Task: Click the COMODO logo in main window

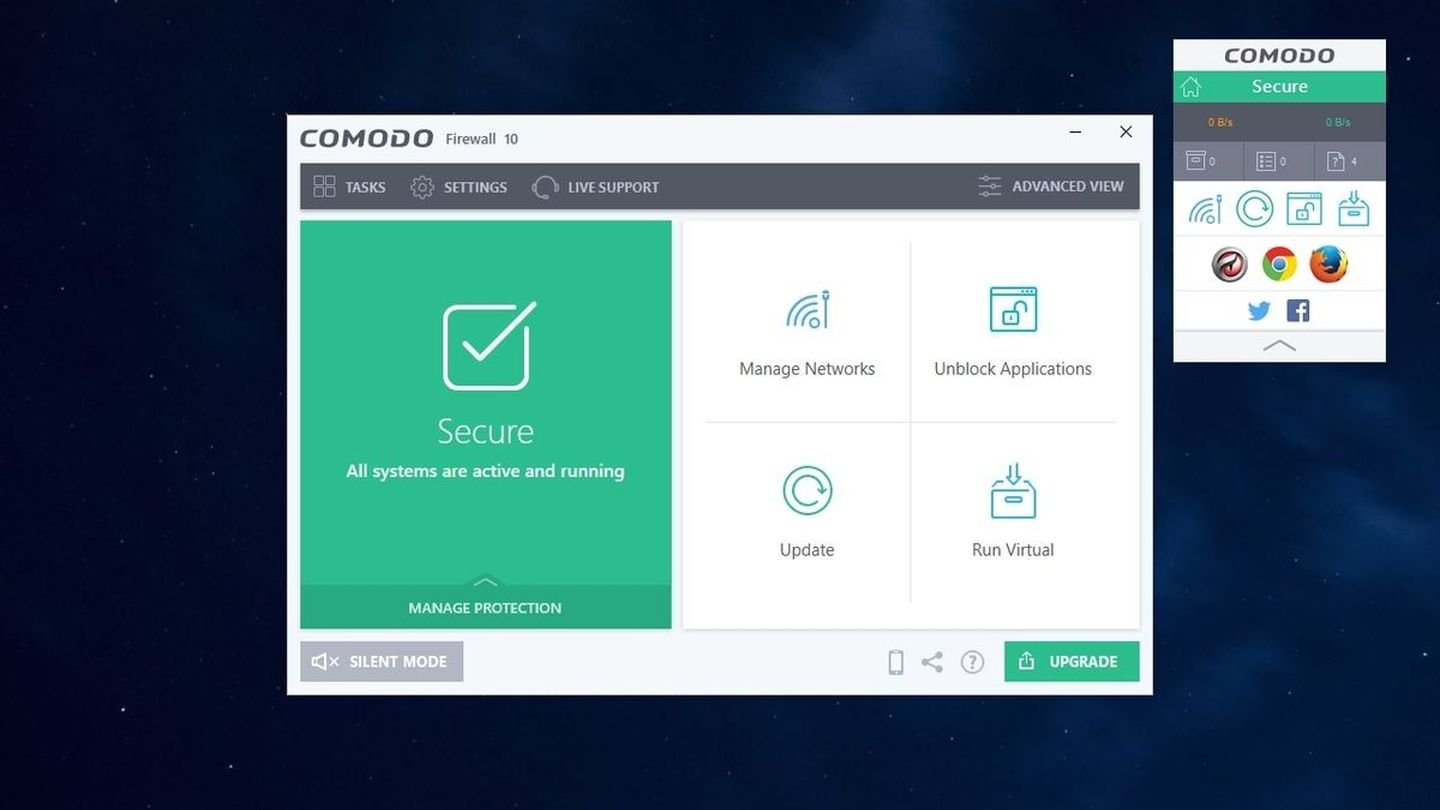Action: tap(366, 138)
